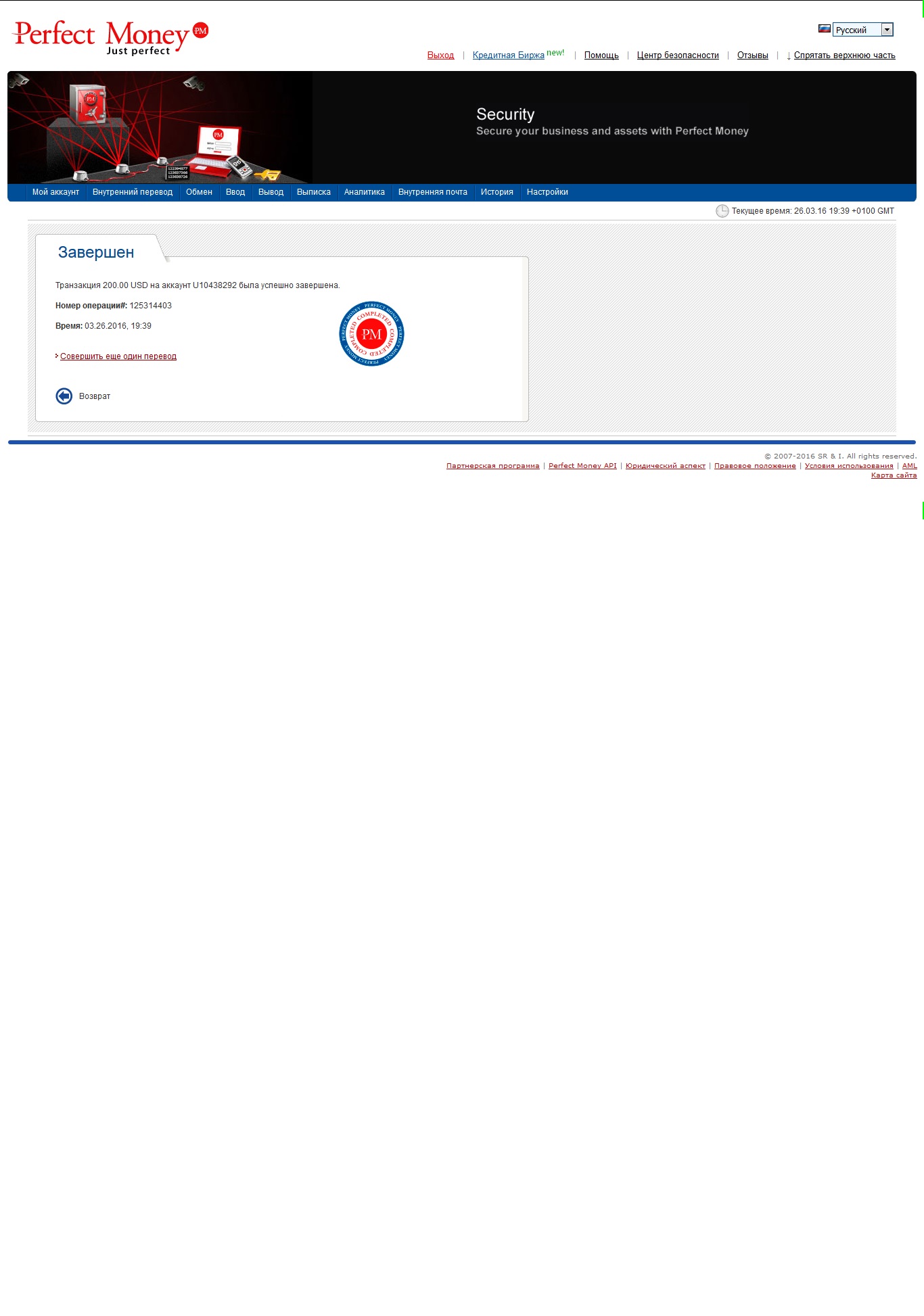Open Внутренняя почта menu
The height and width of the screenshot is (1316, 924).
(x=433, y=192)
